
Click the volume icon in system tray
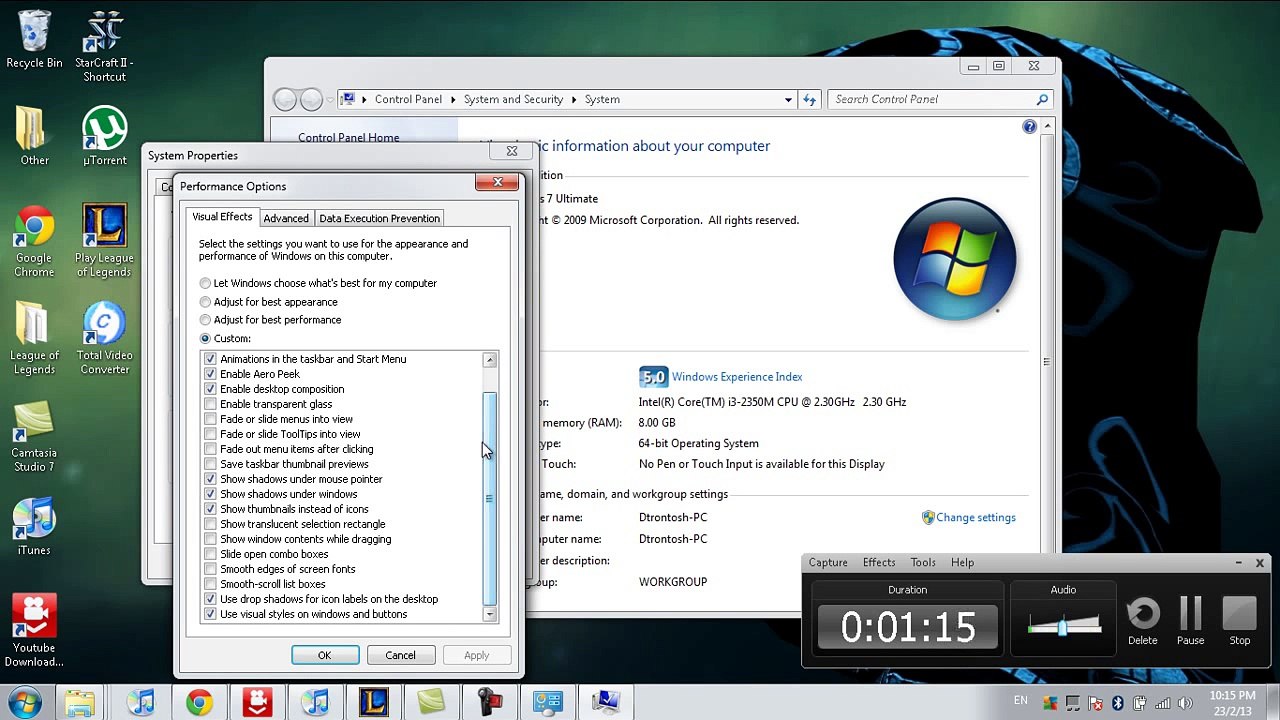[x=1184, y=703]
